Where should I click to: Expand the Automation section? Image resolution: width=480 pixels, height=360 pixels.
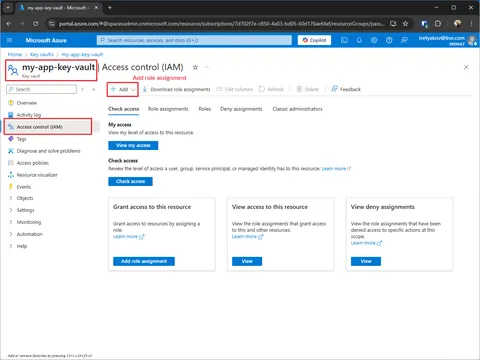click(30, 234)
